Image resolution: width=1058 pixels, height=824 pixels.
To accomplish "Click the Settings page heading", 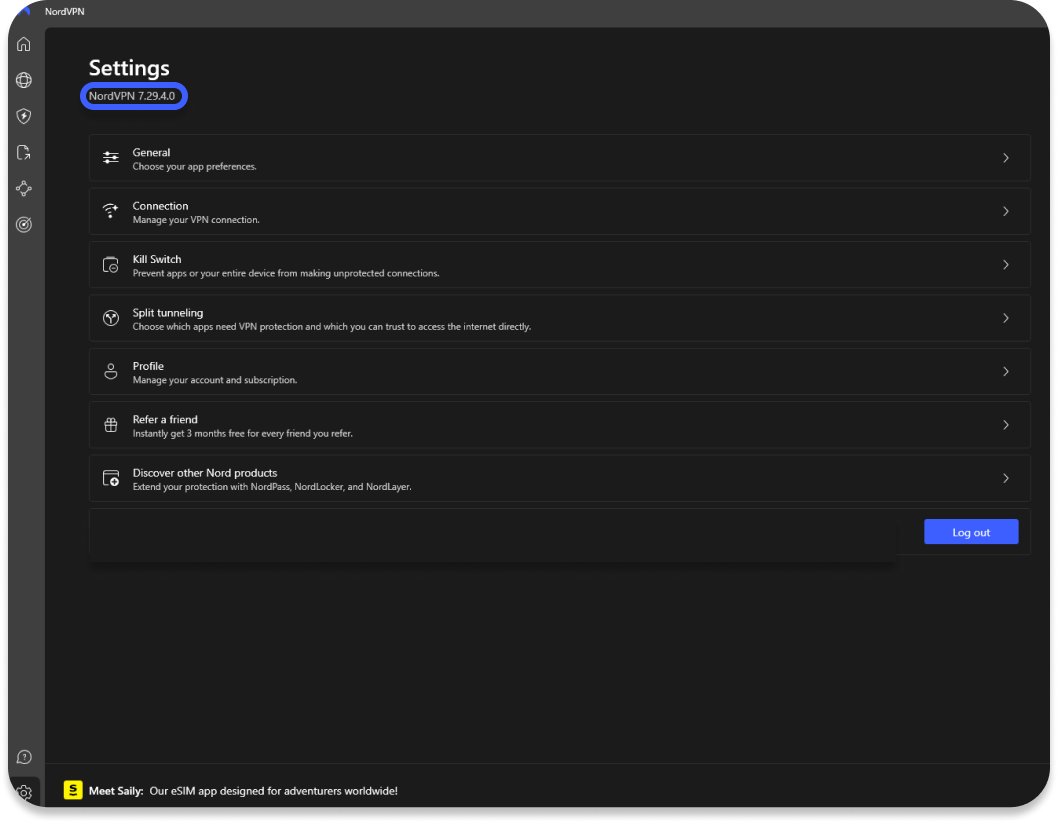I will (x=129, y=68).
